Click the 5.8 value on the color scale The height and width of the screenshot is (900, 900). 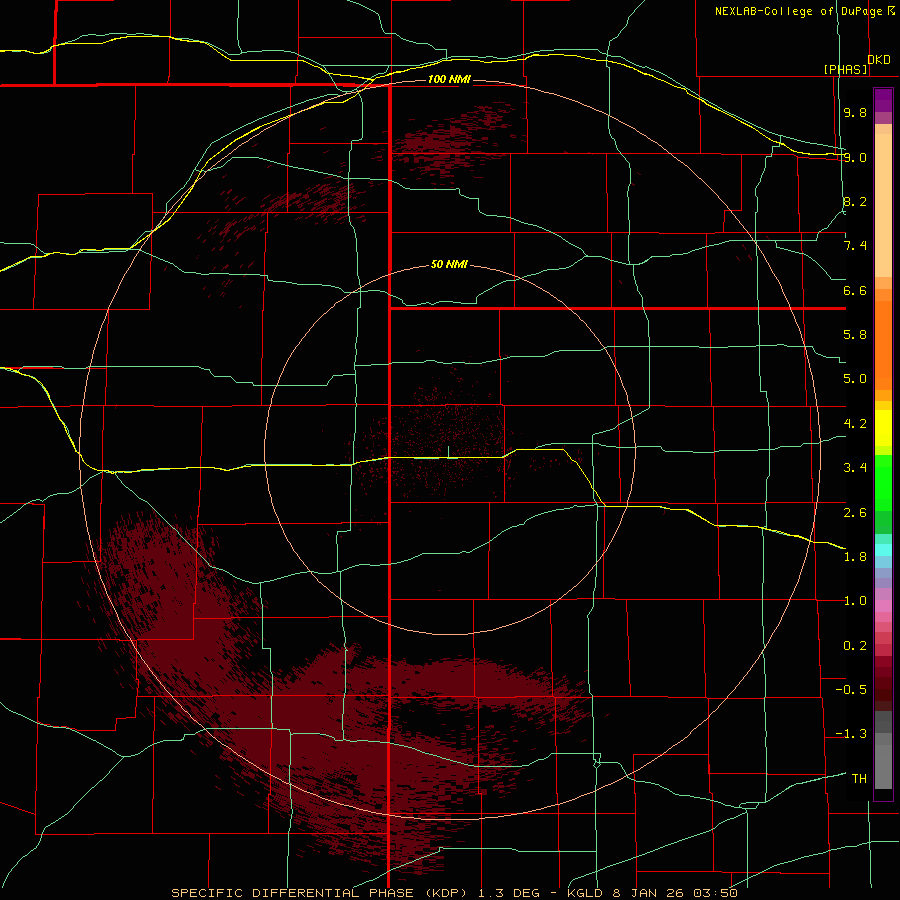855,335
